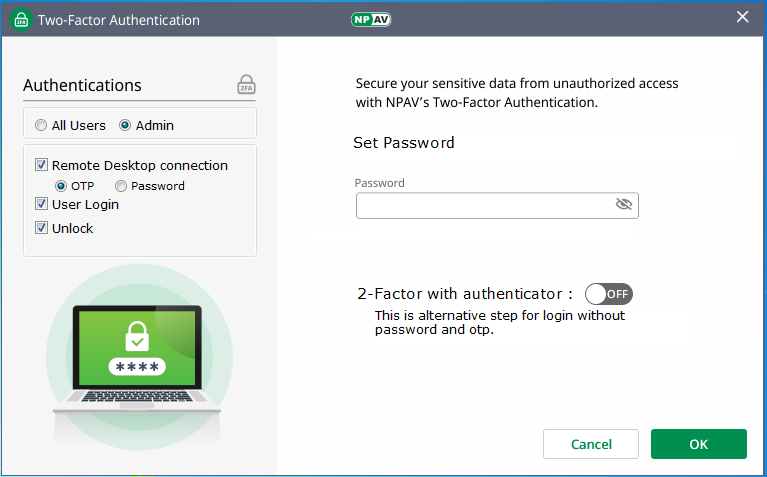Select the Admin radio button
767x477 pixels.
(x=125, y=126)
